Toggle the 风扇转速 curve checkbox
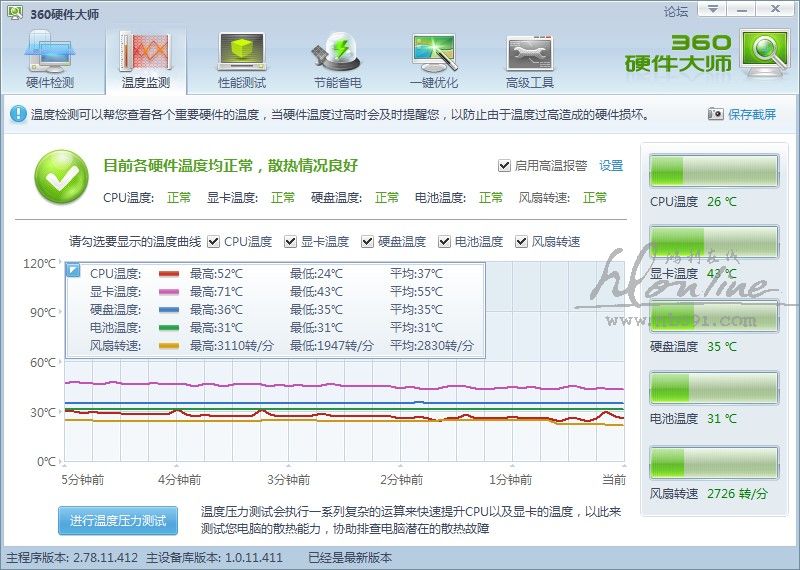 [x=522, y=242]
